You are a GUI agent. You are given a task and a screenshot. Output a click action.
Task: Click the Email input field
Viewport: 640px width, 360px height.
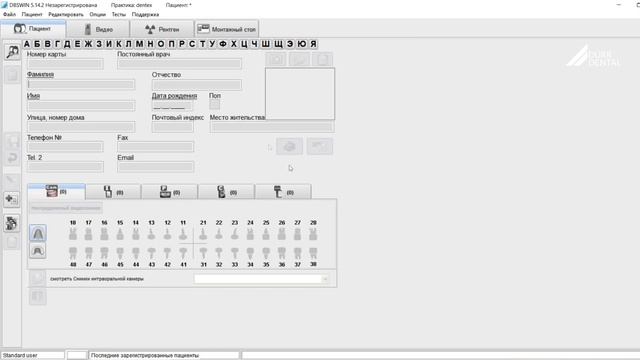pyautogui.click(x=156, y=167)
